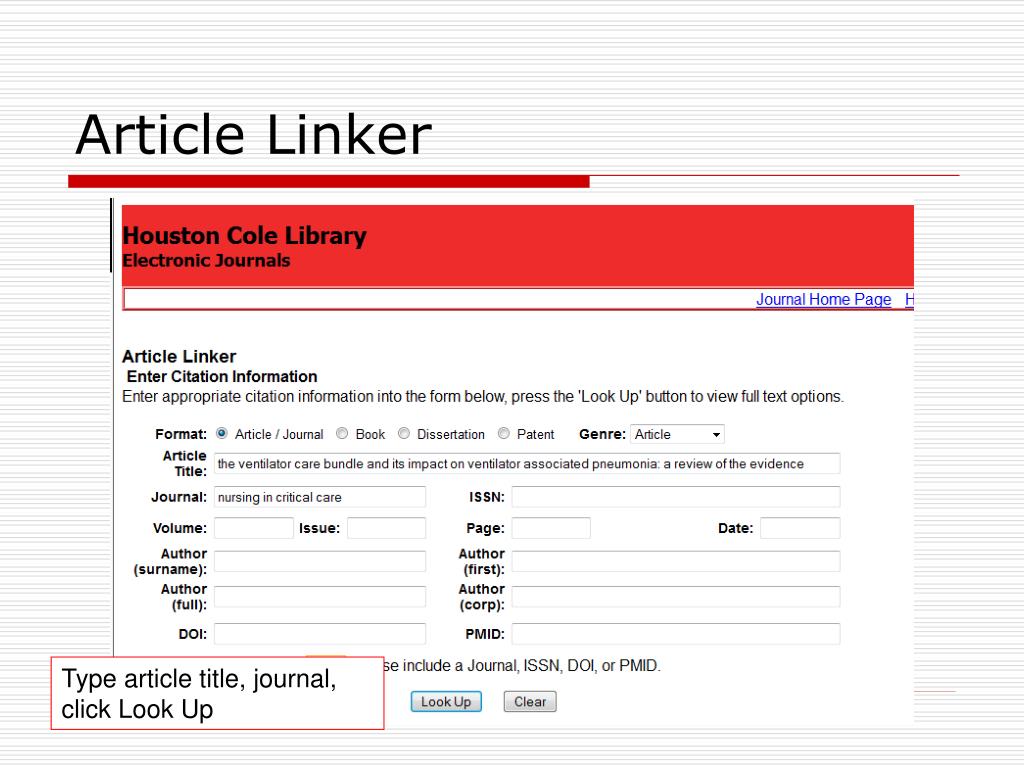1024x768 pixels.
Task: Open the Journal Home Page link
Action: pos(824,299)
